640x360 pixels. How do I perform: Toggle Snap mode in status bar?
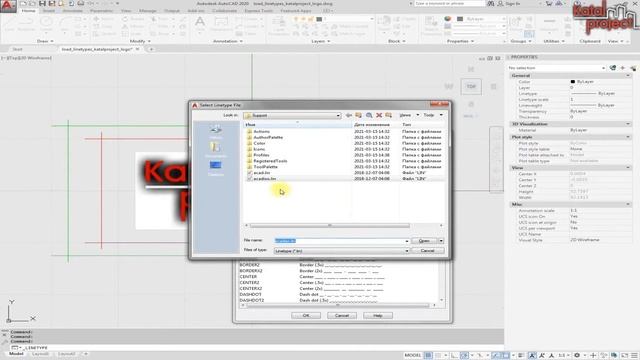click(438, 356)
